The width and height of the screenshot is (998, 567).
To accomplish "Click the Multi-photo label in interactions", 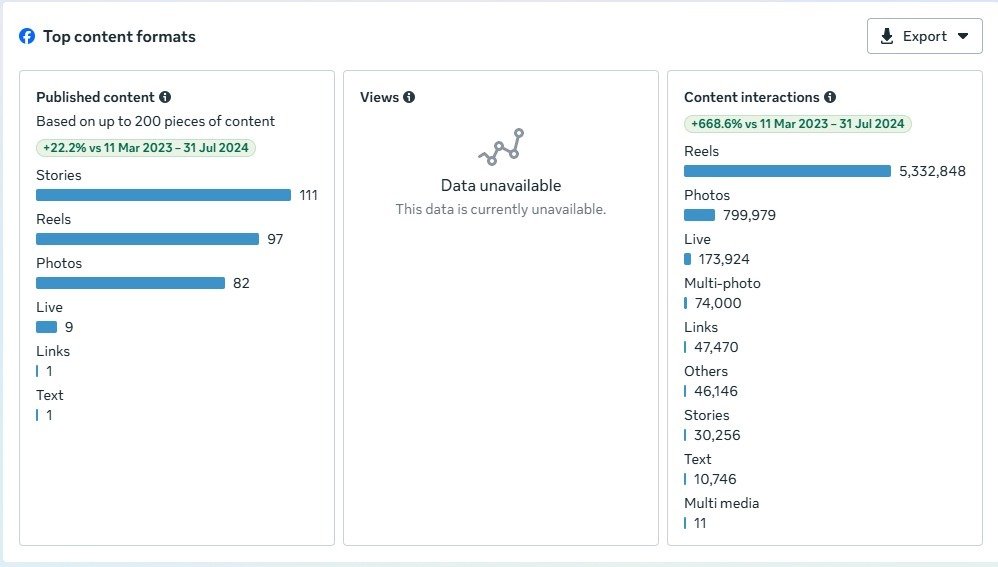I will click(x=722, y=283).
